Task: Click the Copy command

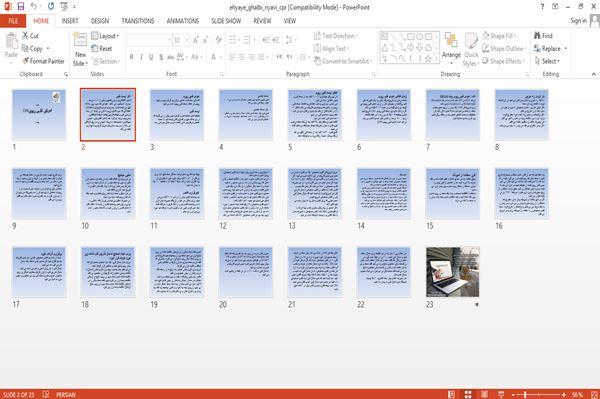Action: click(x=32, y=48)
